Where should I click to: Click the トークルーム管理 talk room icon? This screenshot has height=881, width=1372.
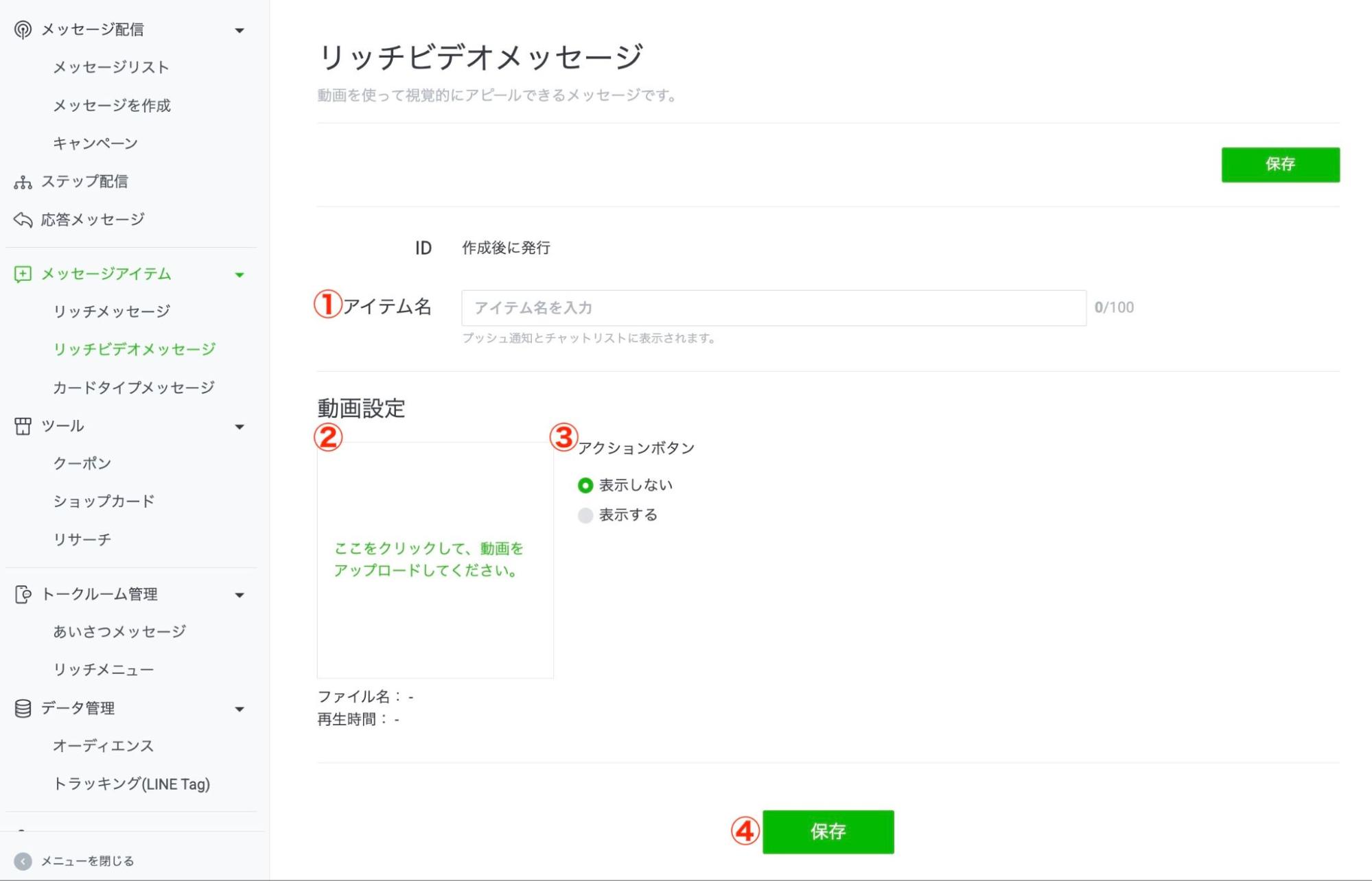(x=22, y=594)
